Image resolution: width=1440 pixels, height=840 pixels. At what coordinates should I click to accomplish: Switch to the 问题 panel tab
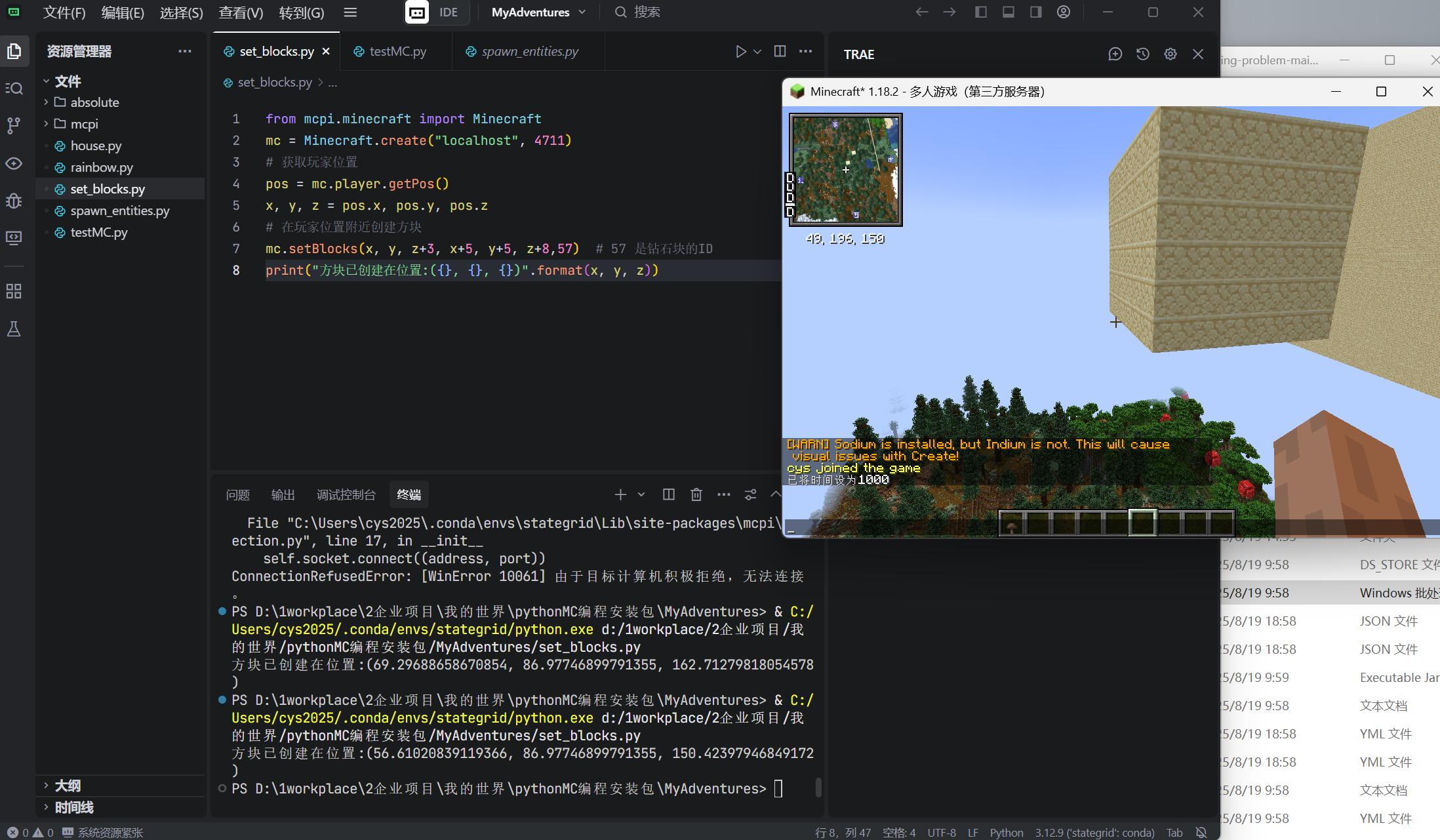pyautogui.click(x=238, y=494)
